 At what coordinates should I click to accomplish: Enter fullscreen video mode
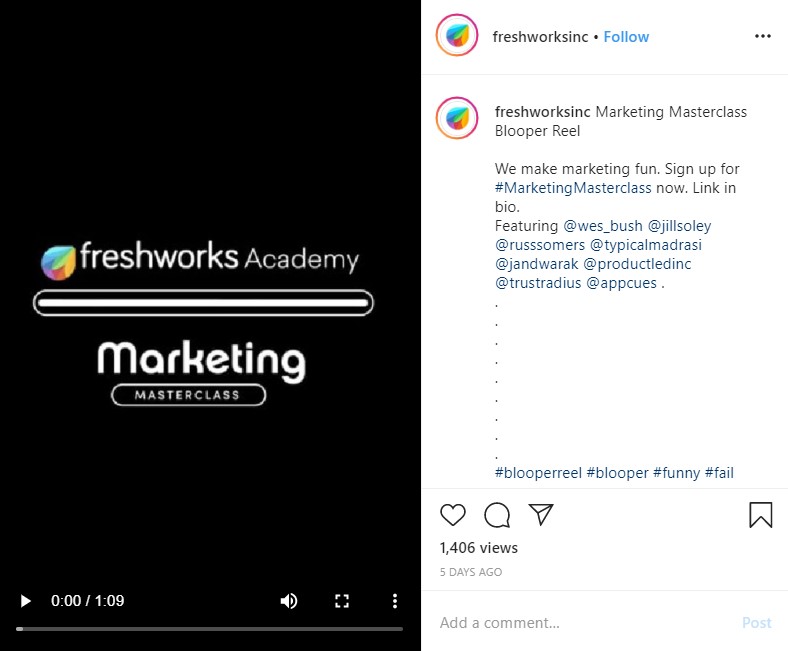pyautogui.click(x=342, y=601)
